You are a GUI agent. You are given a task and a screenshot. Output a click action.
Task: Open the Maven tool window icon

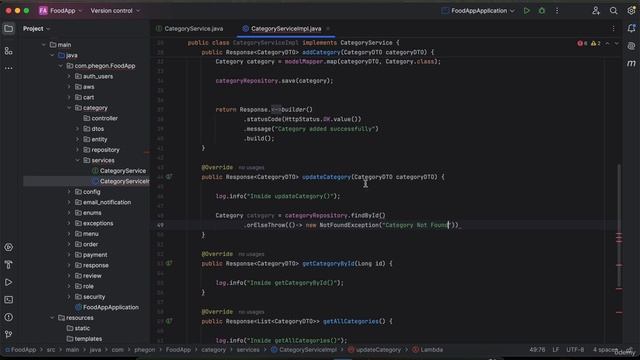(x=631, y=64)
